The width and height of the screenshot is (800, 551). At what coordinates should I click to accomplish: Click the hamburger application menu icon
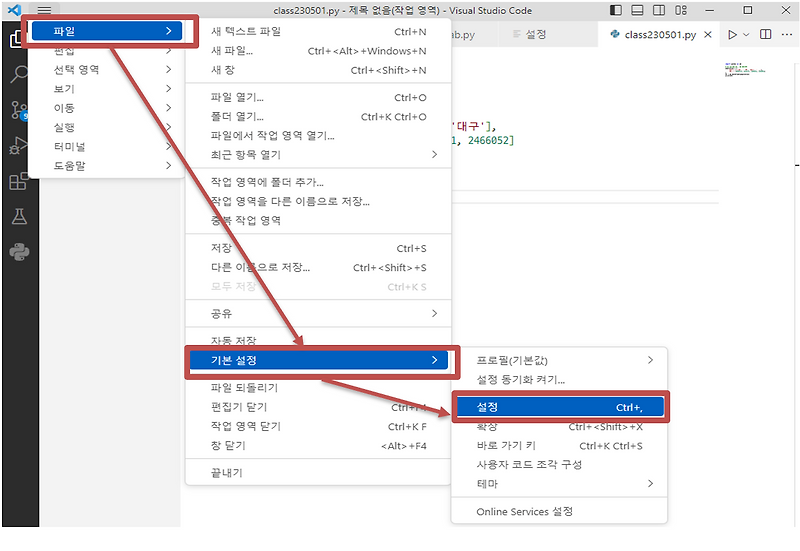click(x=44, y=10)
